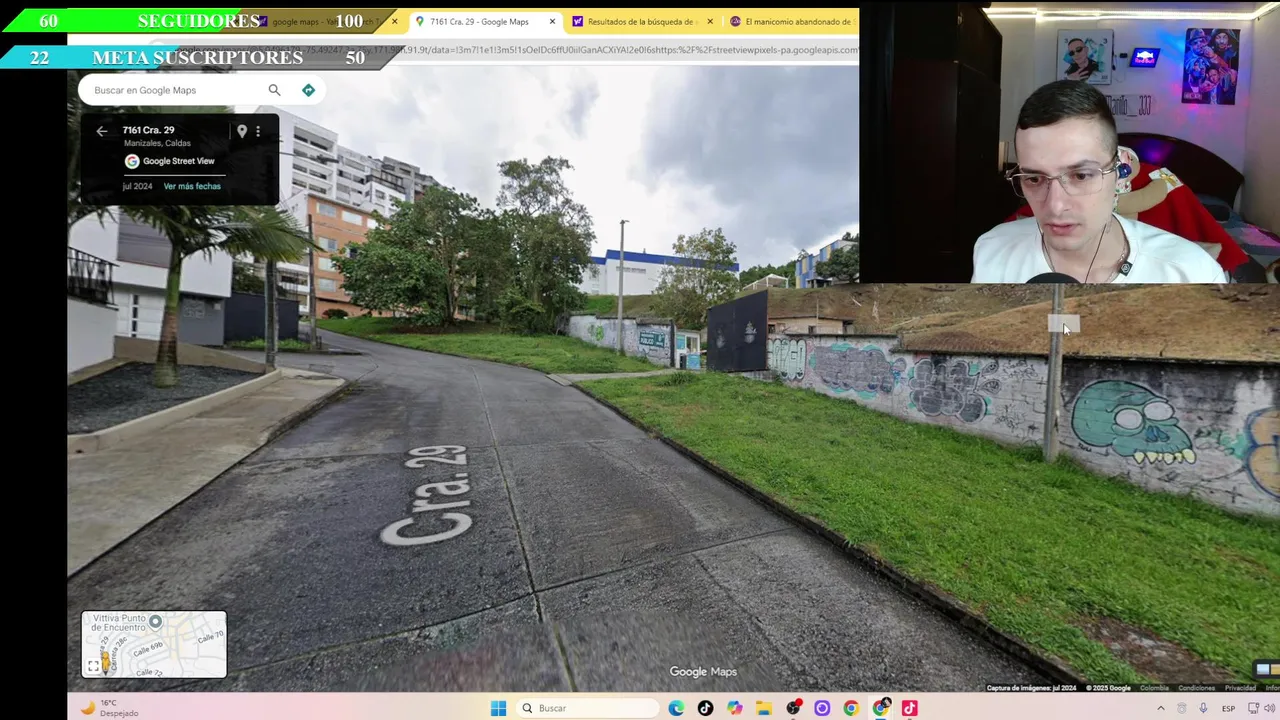Click the Google Street View logo icon
This screenshot has width=1280, height=720.
[132, 161]
